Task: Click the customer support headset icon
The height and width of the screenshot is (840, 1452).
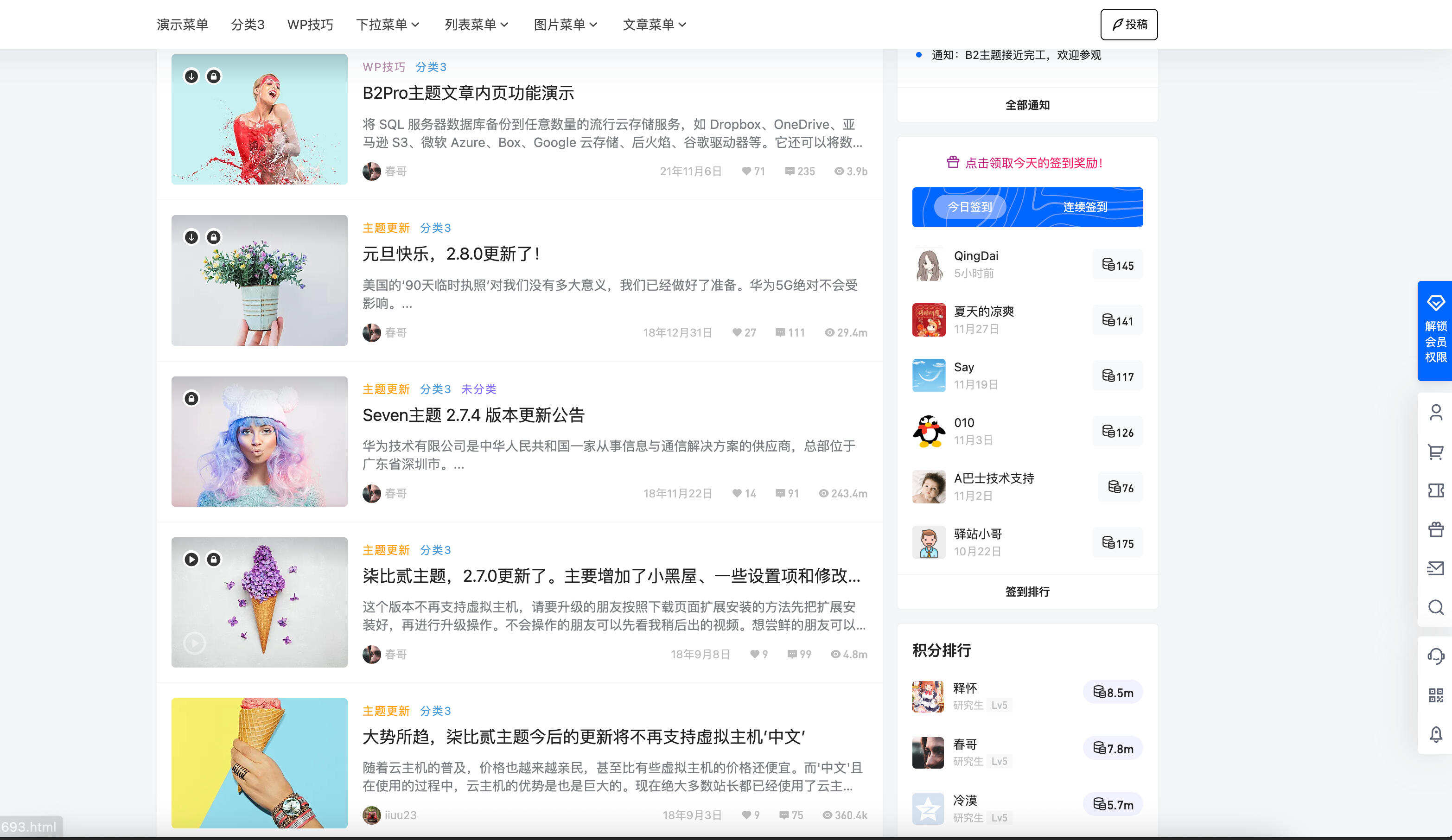Action: 1436,656
